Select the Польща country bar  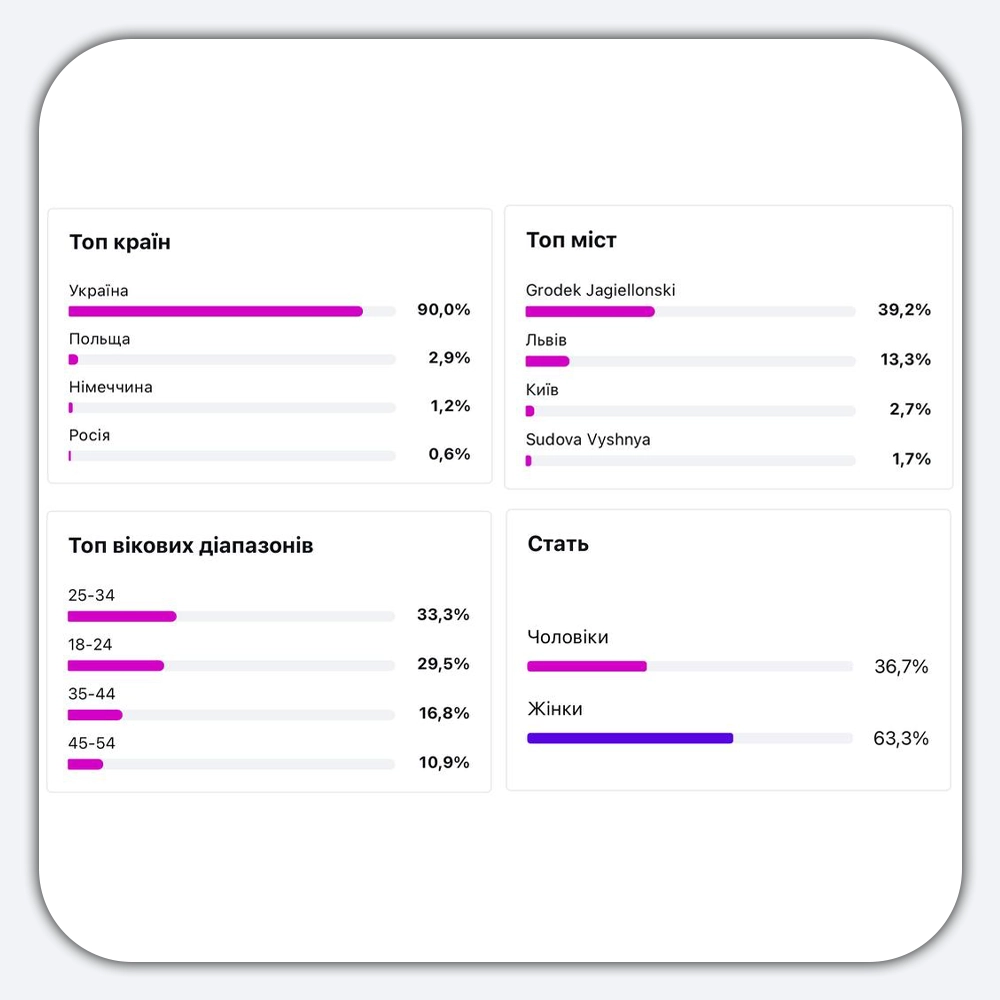click(x=232, y=360)
